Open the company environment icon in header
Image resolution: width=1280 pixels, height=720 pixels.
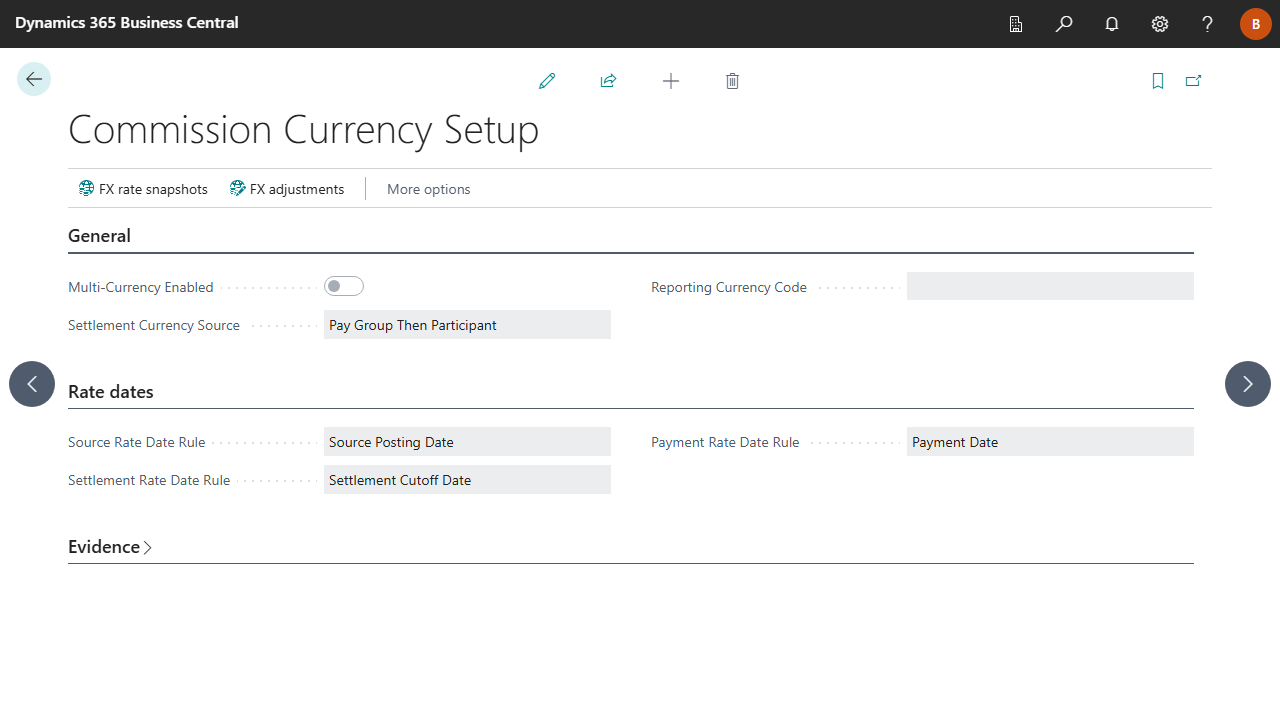point(1016,24)
